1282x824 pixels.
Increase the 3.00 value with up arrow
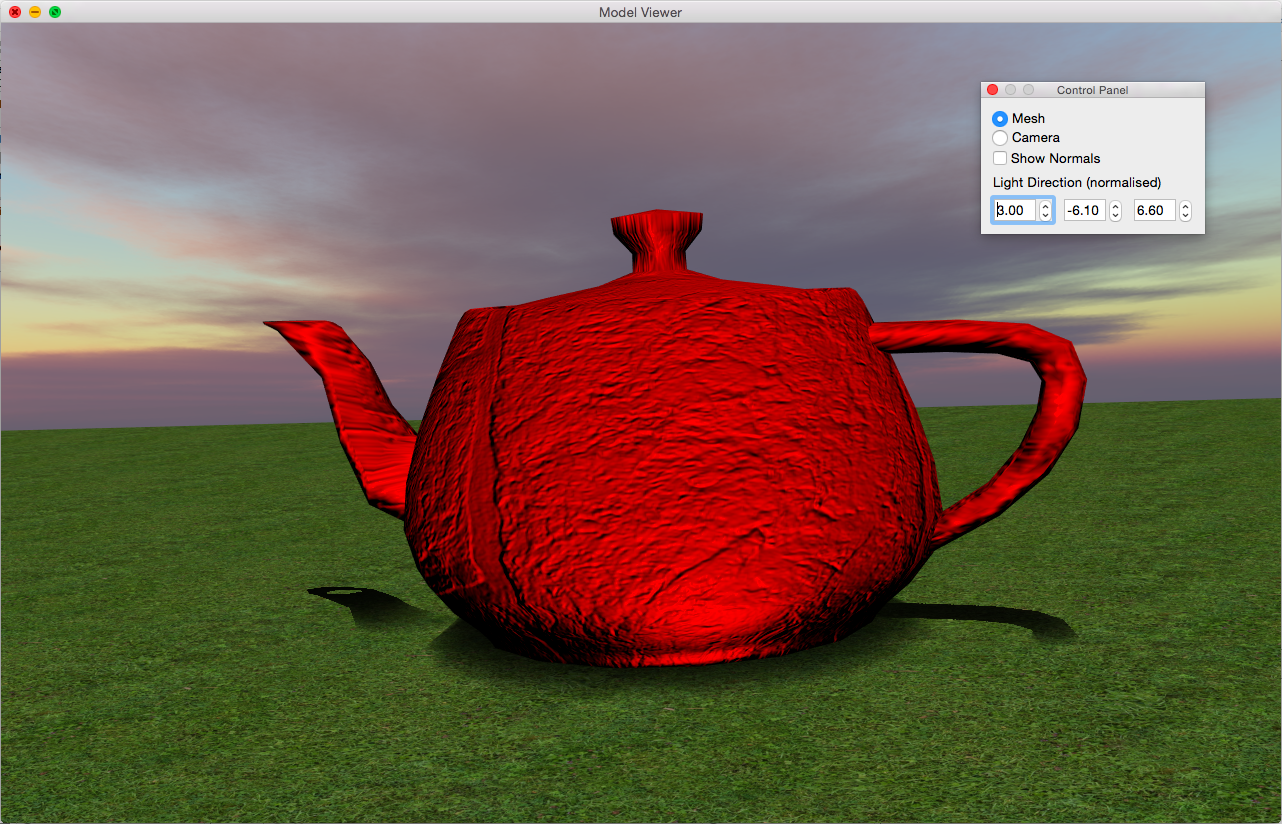tap(1046, 206)
